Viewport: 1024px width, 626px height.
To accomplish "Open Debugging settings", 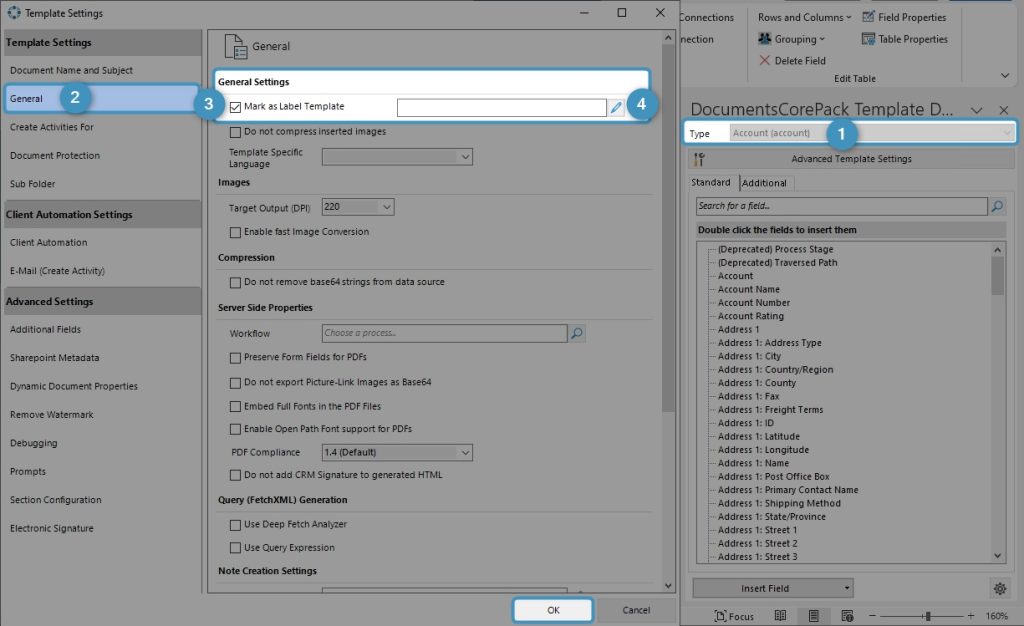I will tap(33, 443).
